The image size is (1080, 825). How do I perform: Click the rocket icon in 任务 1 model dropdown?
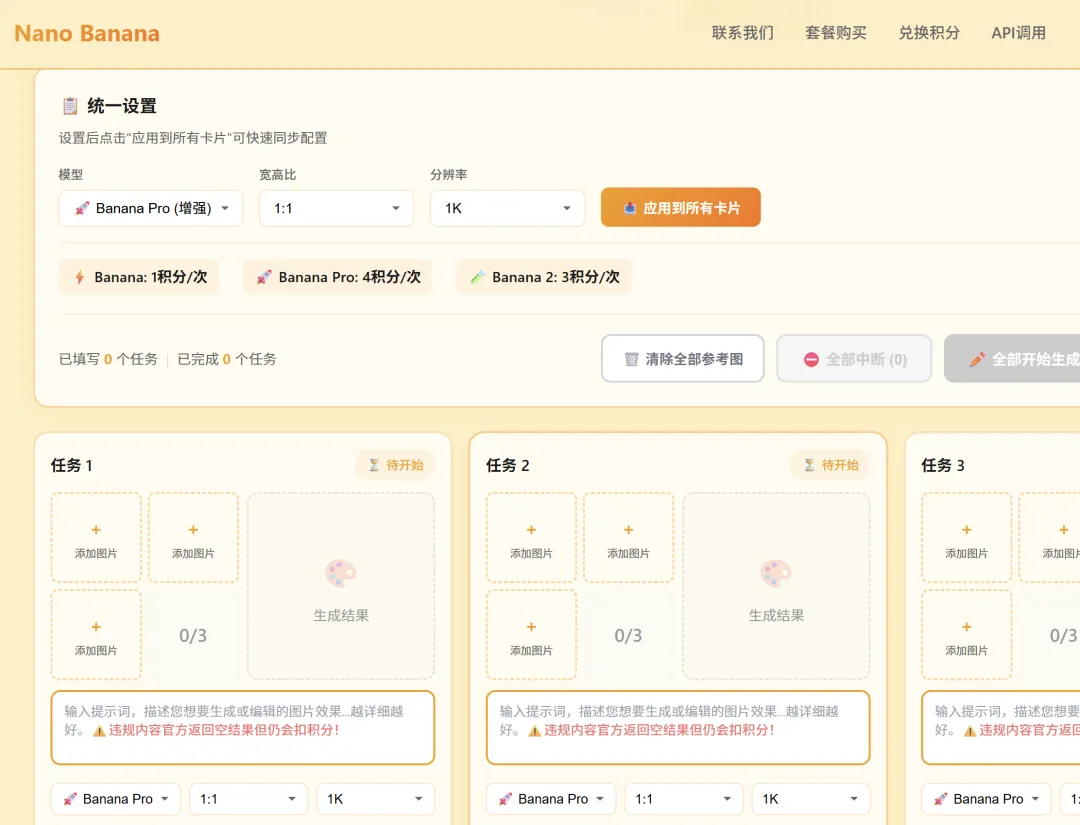[70, 799]
